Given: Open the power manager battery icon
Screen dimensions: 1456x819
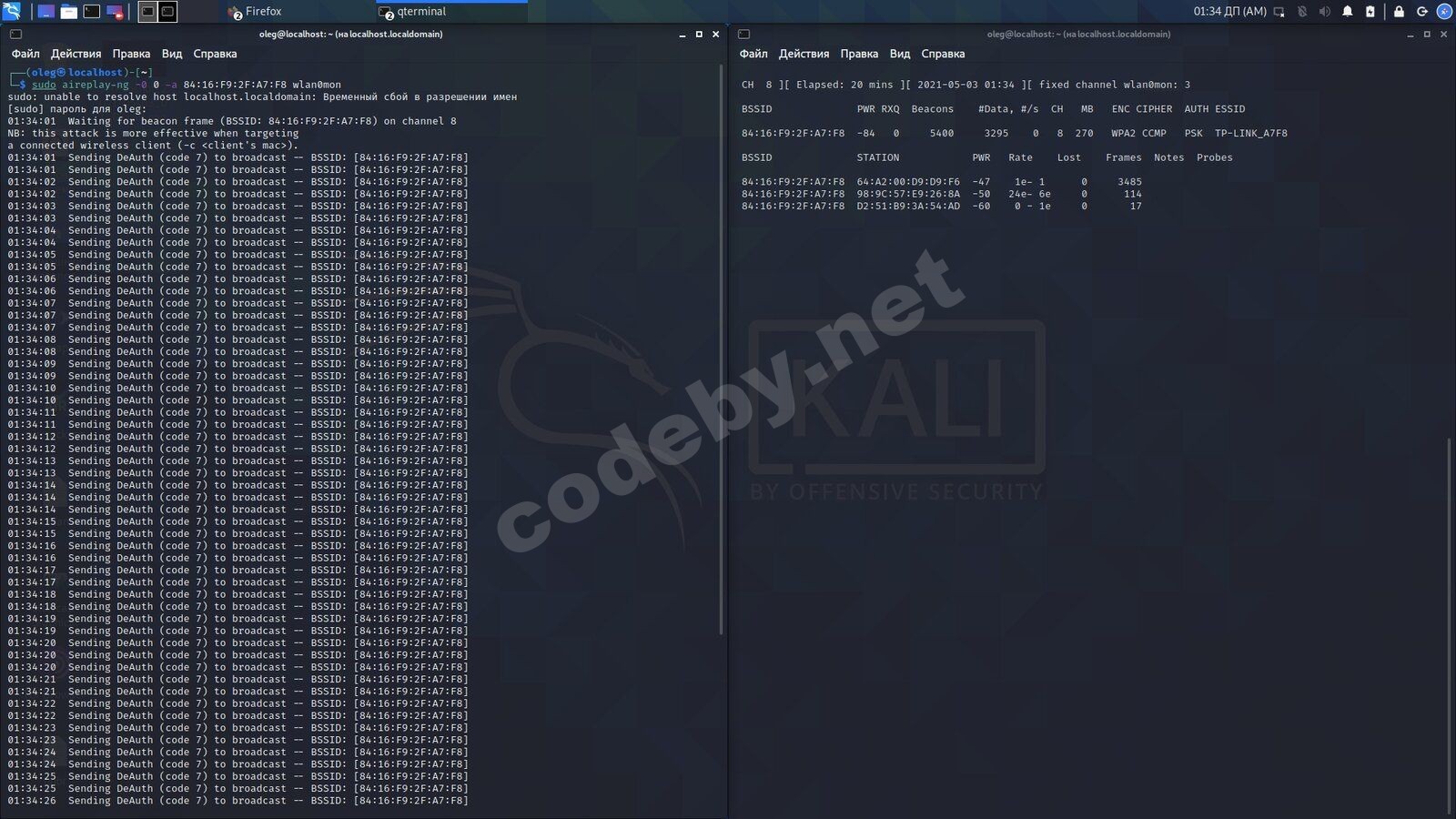Looking at the screenshot, I should click(x=1370, y=12).
